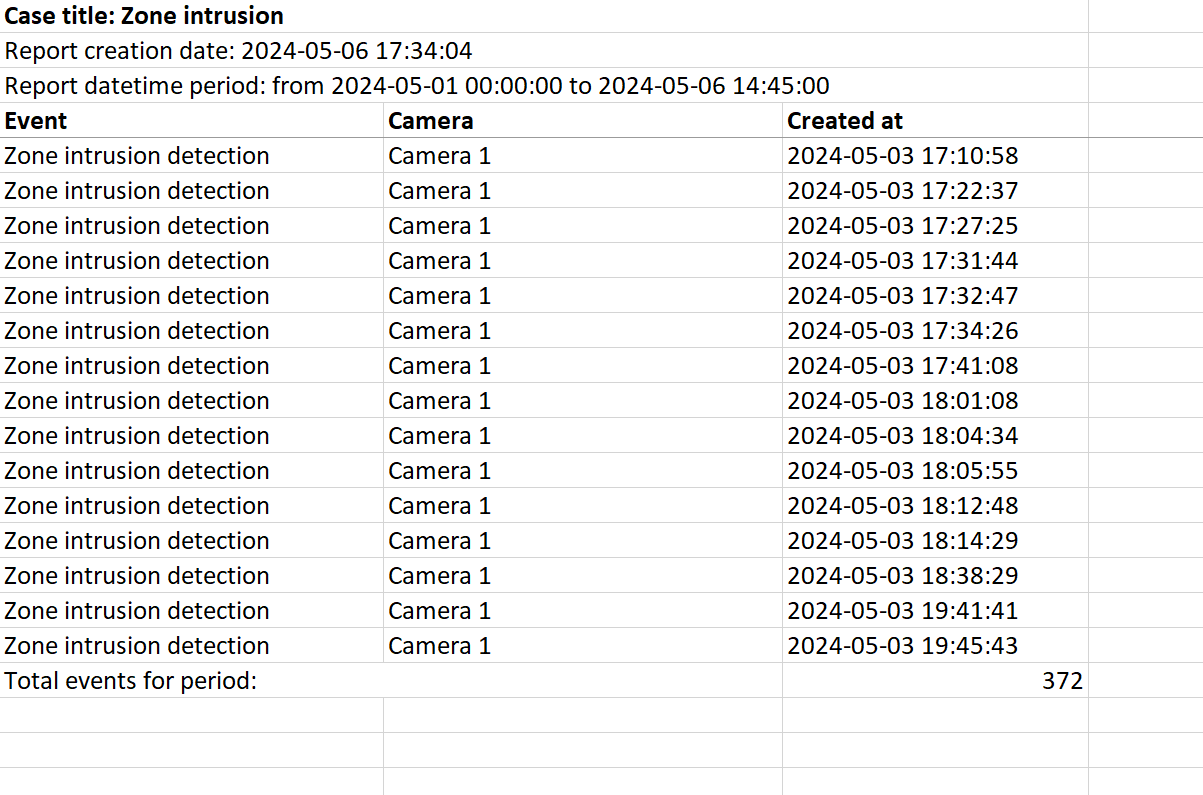The height and width of the screenshot is (795, 1203).
Task: Click the 'Event' column header cell
Action: [x=36, y=121]
